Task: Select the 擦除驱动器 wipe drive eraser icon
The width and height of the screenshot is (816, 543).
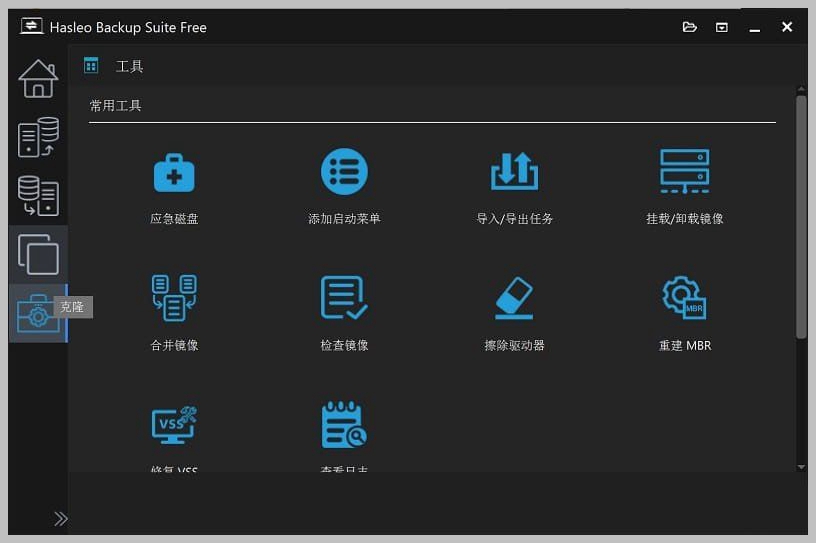Action: (x=514, y=298)
